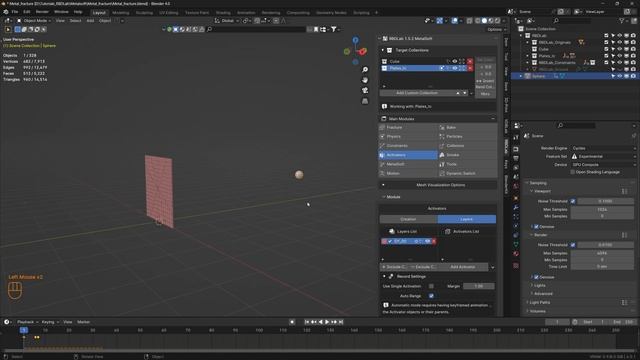Collapse the Sampling panel

(x=527, y=183)
